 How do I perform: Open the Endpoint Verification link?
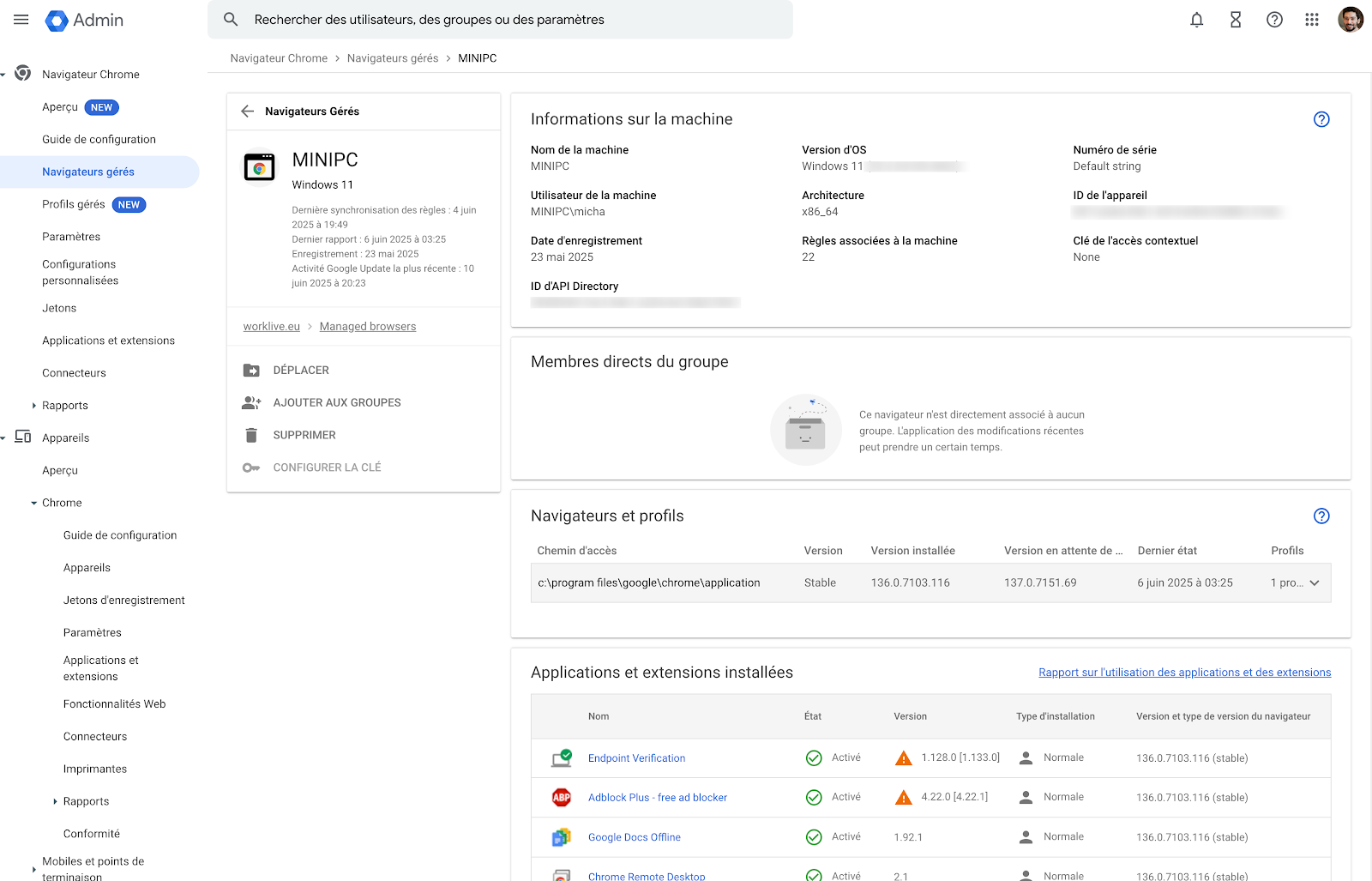[x=637, y=758]
